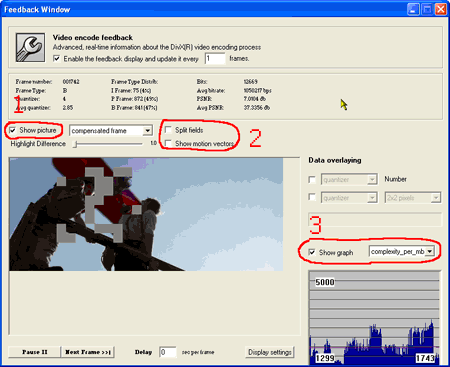This screenshot has height=367, width=450.
Task: Click the Bits value 12669
Action: point(250,82)
